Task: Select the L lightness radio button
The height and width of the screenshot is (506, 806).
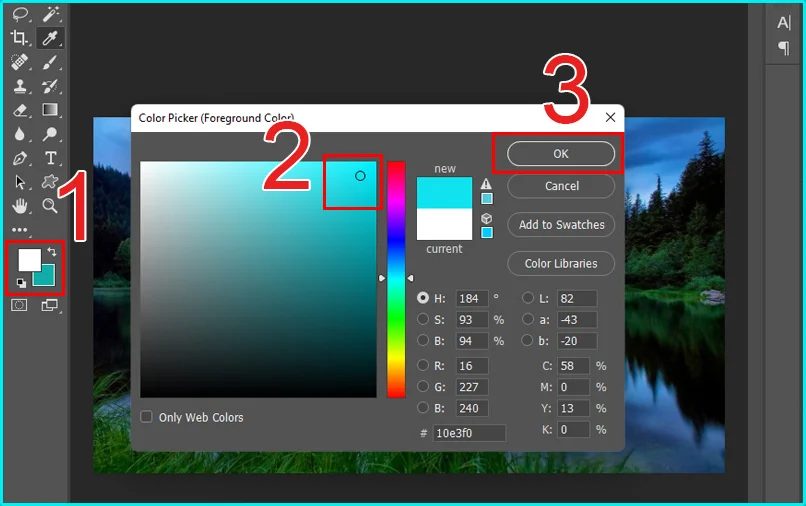Action: pyautogui.click(x=527, y=298)
